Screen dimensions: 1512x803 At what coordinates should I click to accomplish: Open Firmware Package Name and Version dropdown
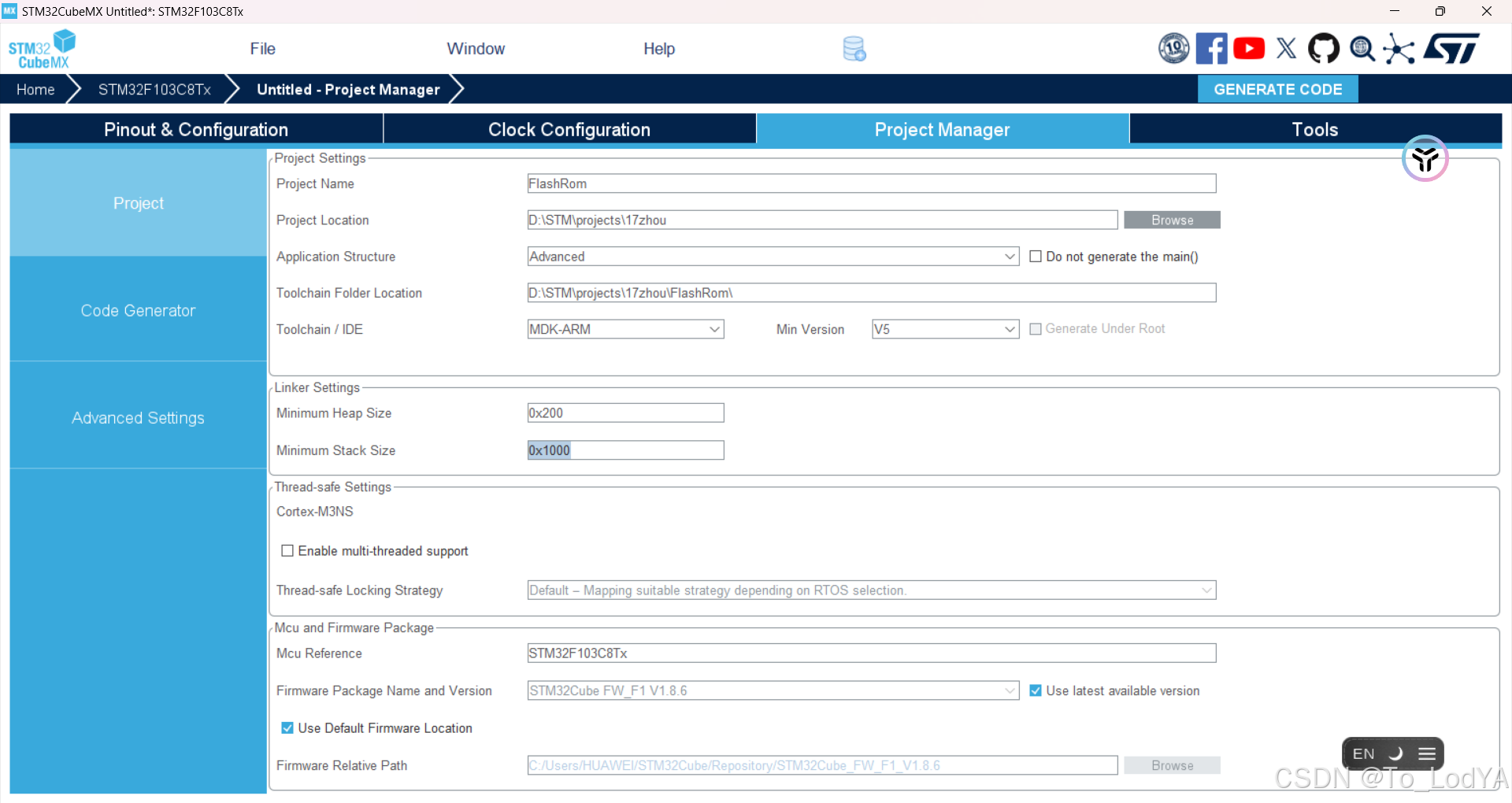773,690
